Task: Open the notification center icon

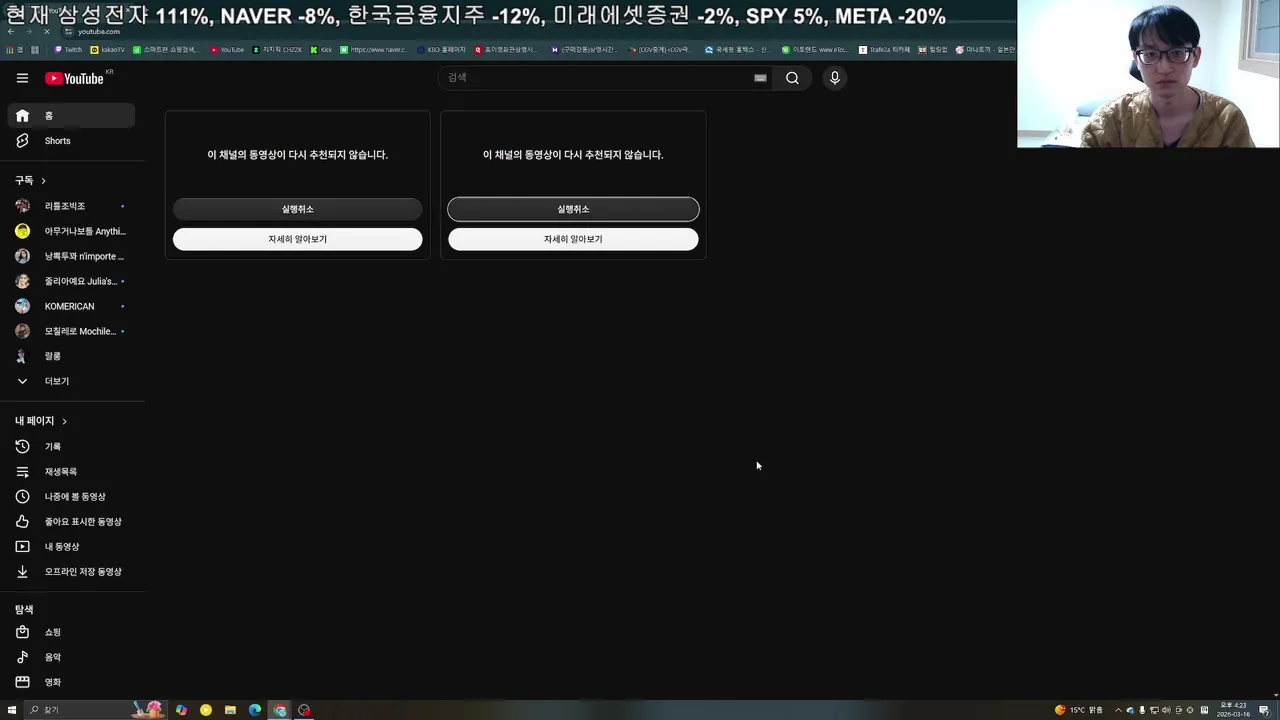Action: coord(1264,710)
